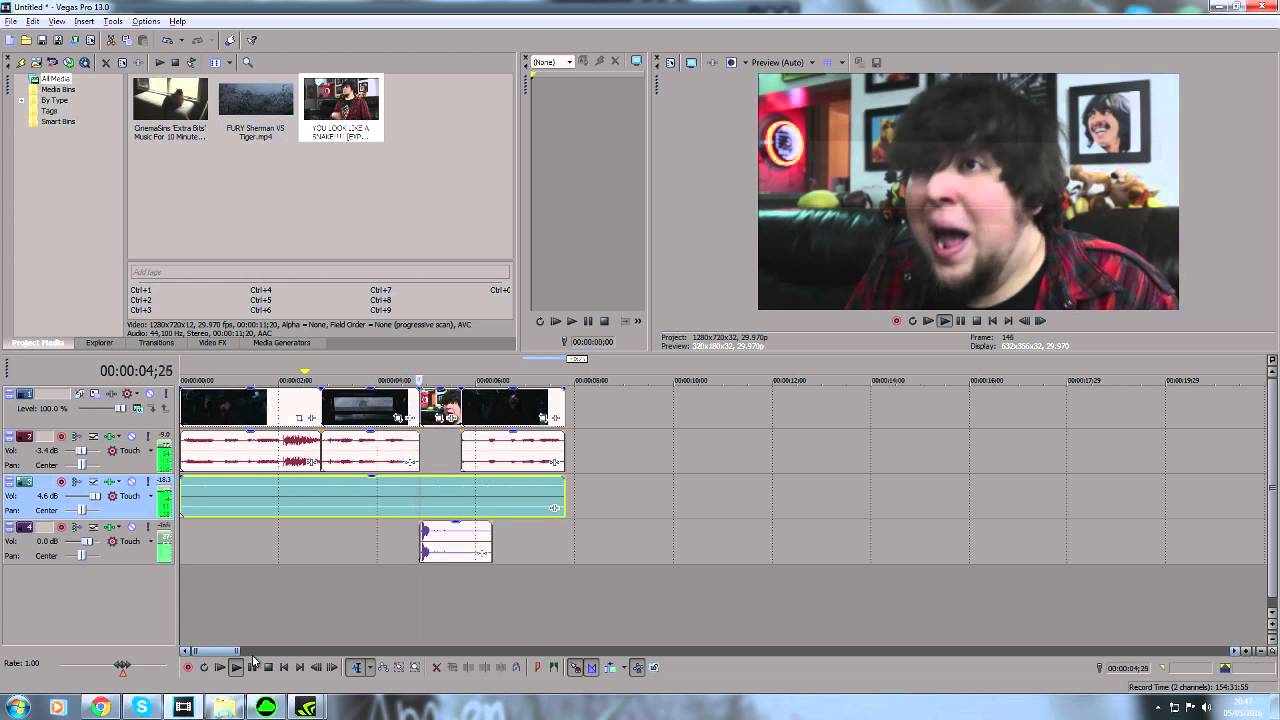Start preview in Project Media toolbar
The height and width of the screenshot is (720, 1280).
click(159, 62)
